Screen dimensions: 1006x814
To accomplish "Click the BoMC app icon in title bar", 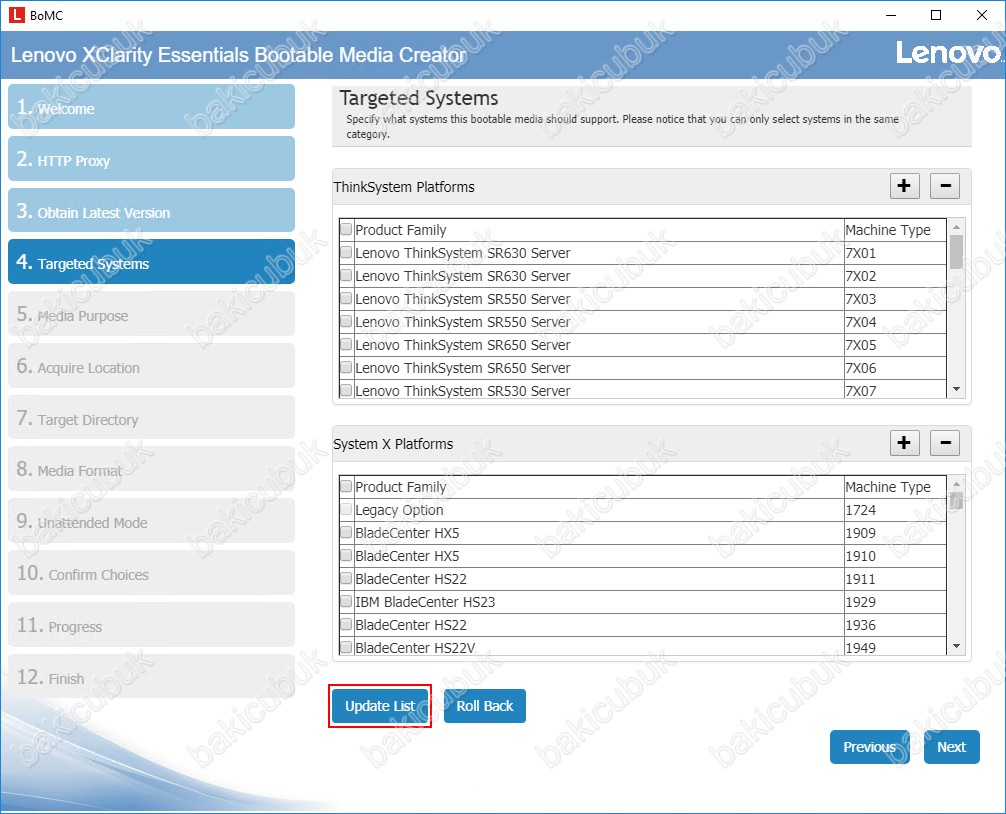I will [x=16, y=15].
